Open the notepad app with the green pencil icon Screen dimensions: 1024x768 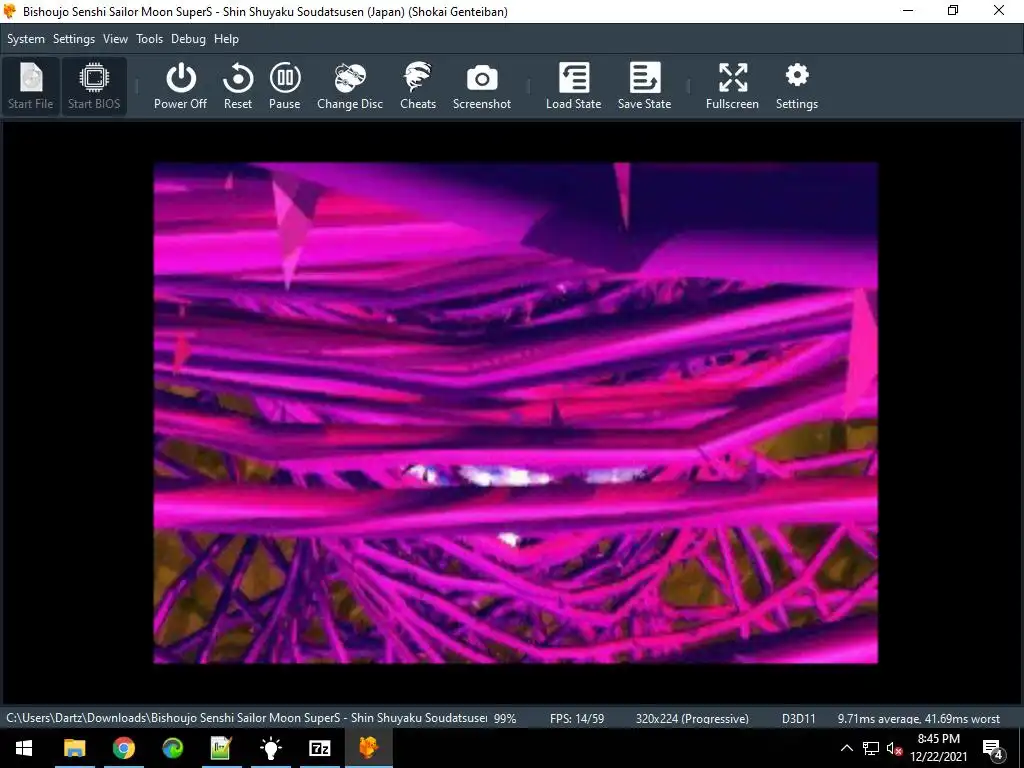221,748
